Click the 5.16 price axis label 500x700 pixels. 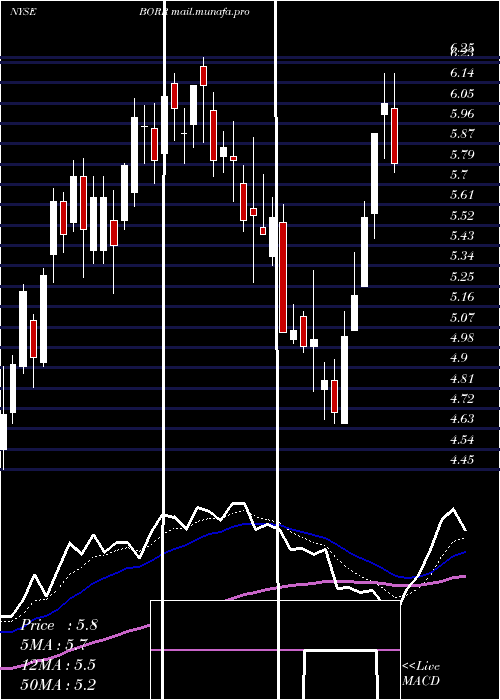[462, 297]
